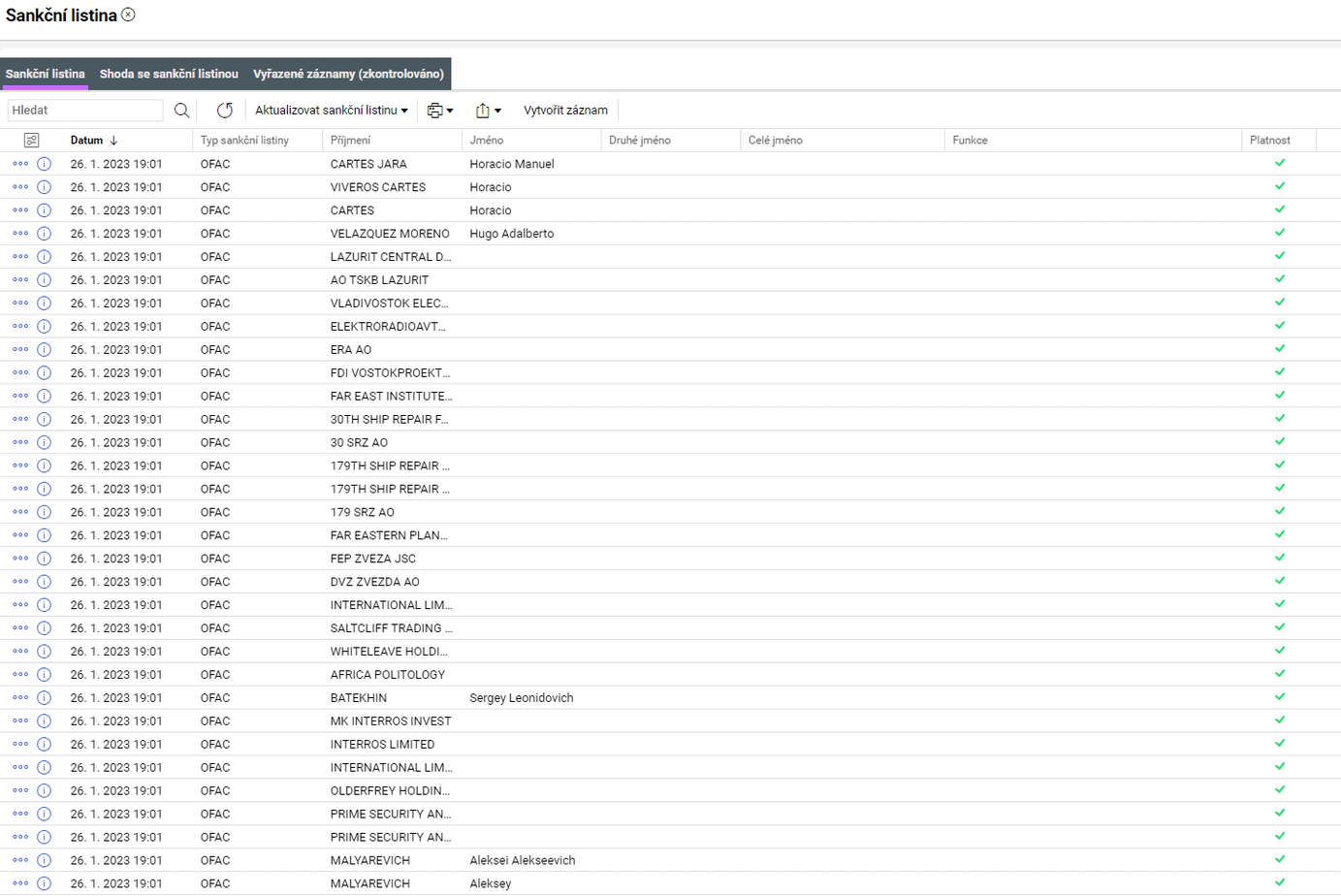Sort by the Příjmení column header
The height and width of the screenshot is (896, 1341).
(350, 141)
